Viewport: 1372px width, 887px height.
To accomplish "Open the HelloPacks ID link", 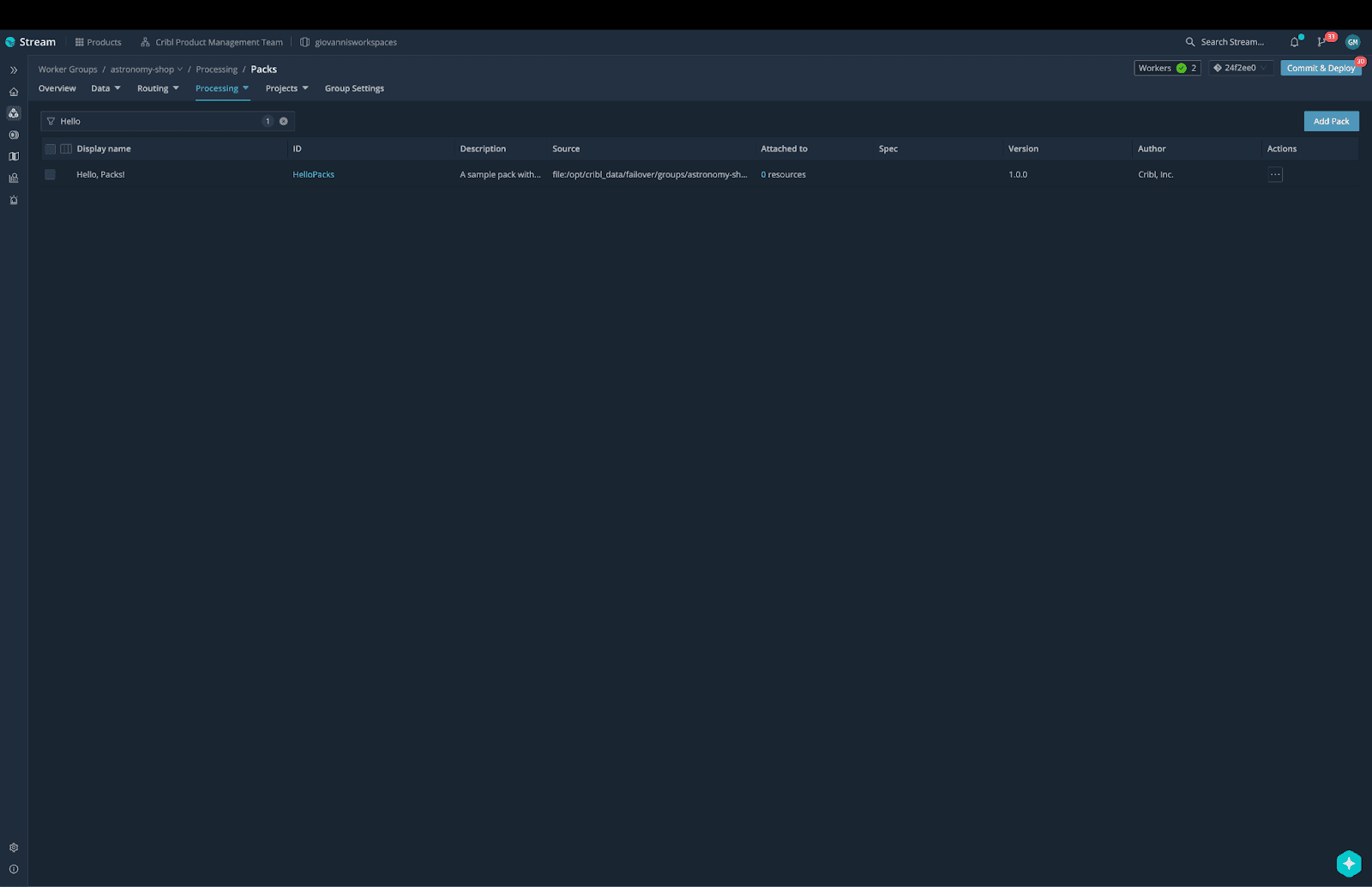I will coord(313,175).
